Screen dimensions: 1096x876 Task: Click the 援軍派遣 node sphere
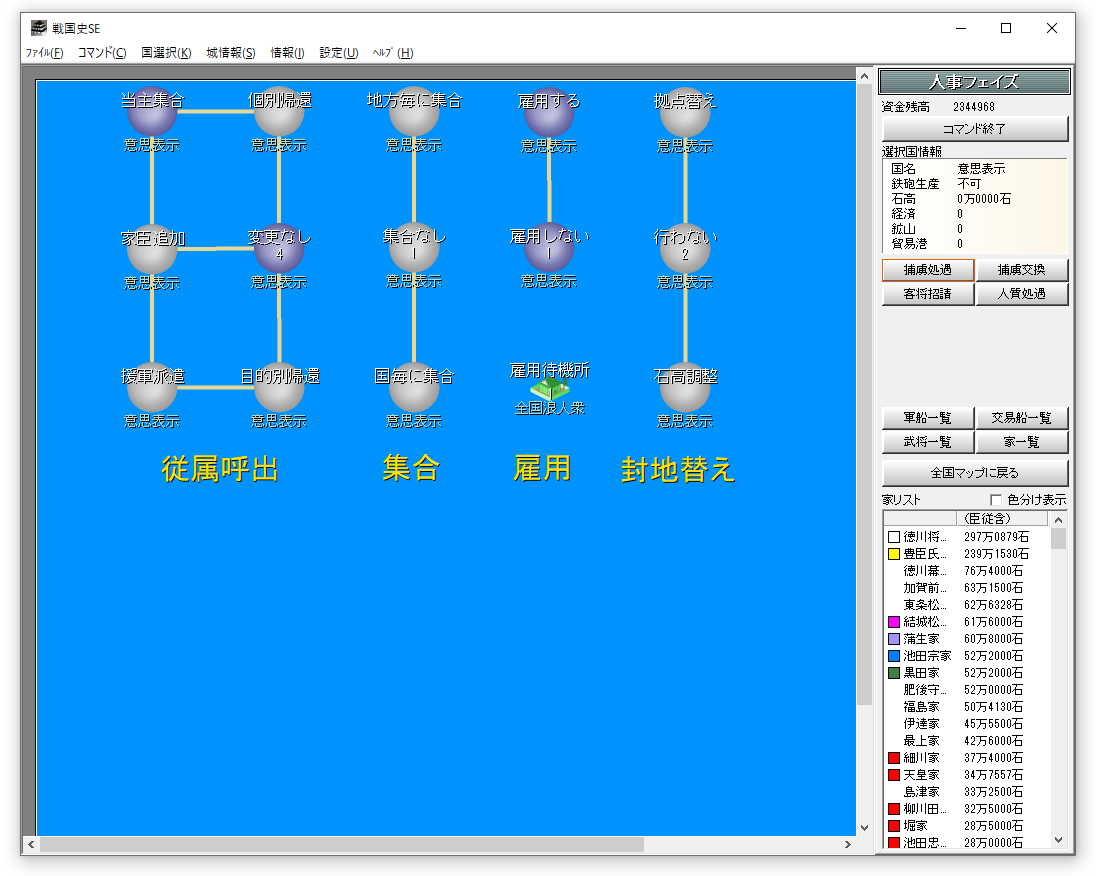click(x=152, y=389)
